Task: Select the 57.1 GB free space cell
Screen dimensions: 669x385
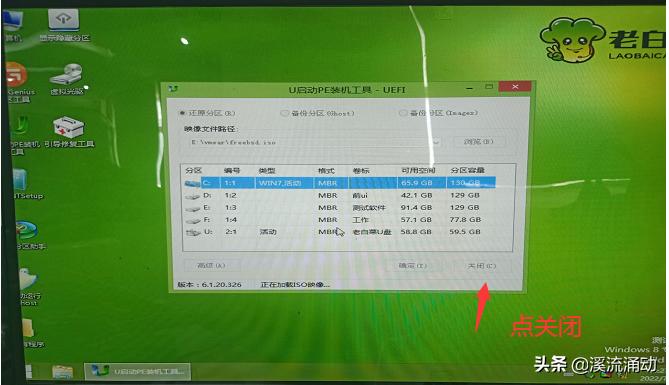Action: [416, 220]
